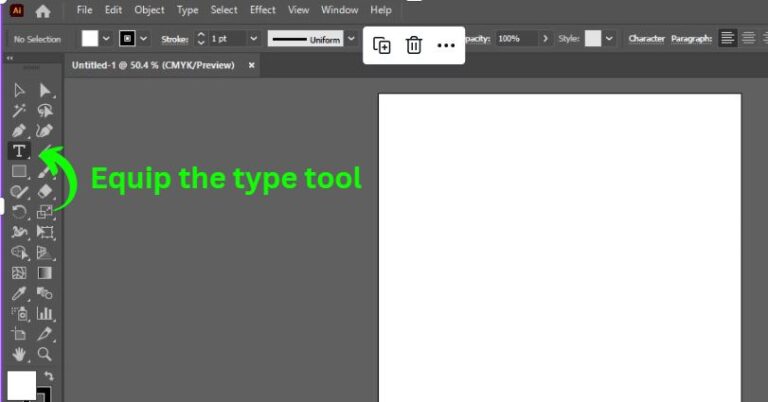
Task: Select the Type tool
Action: click(x=19, y=151)
